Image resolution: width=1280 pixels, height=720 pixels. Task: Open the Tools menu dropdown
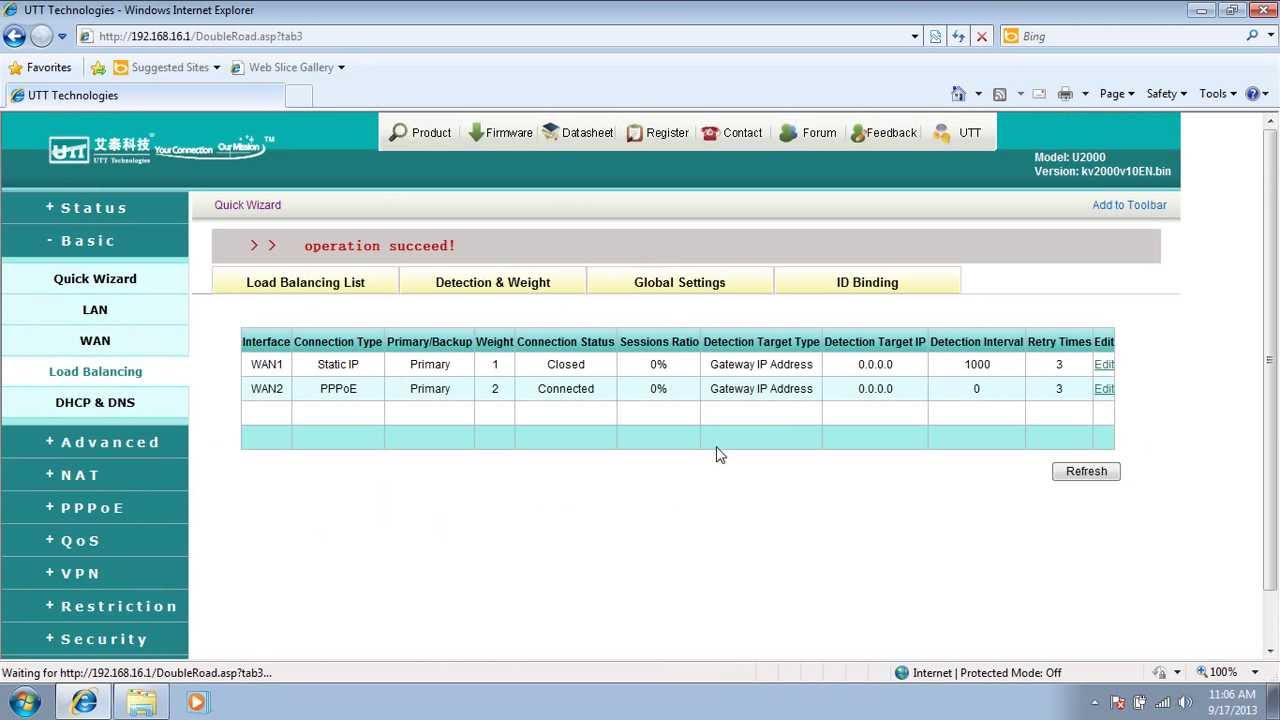click(x=1219, y=93)
